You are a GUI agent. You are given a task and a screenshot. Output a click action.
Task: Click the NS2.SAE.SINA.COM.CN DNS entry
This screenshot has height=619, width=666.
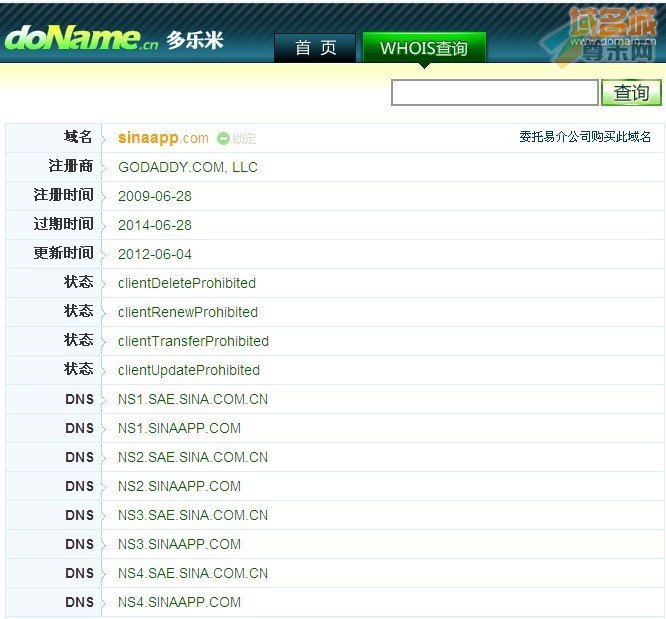pyautogui.click(x=193, y=457)
